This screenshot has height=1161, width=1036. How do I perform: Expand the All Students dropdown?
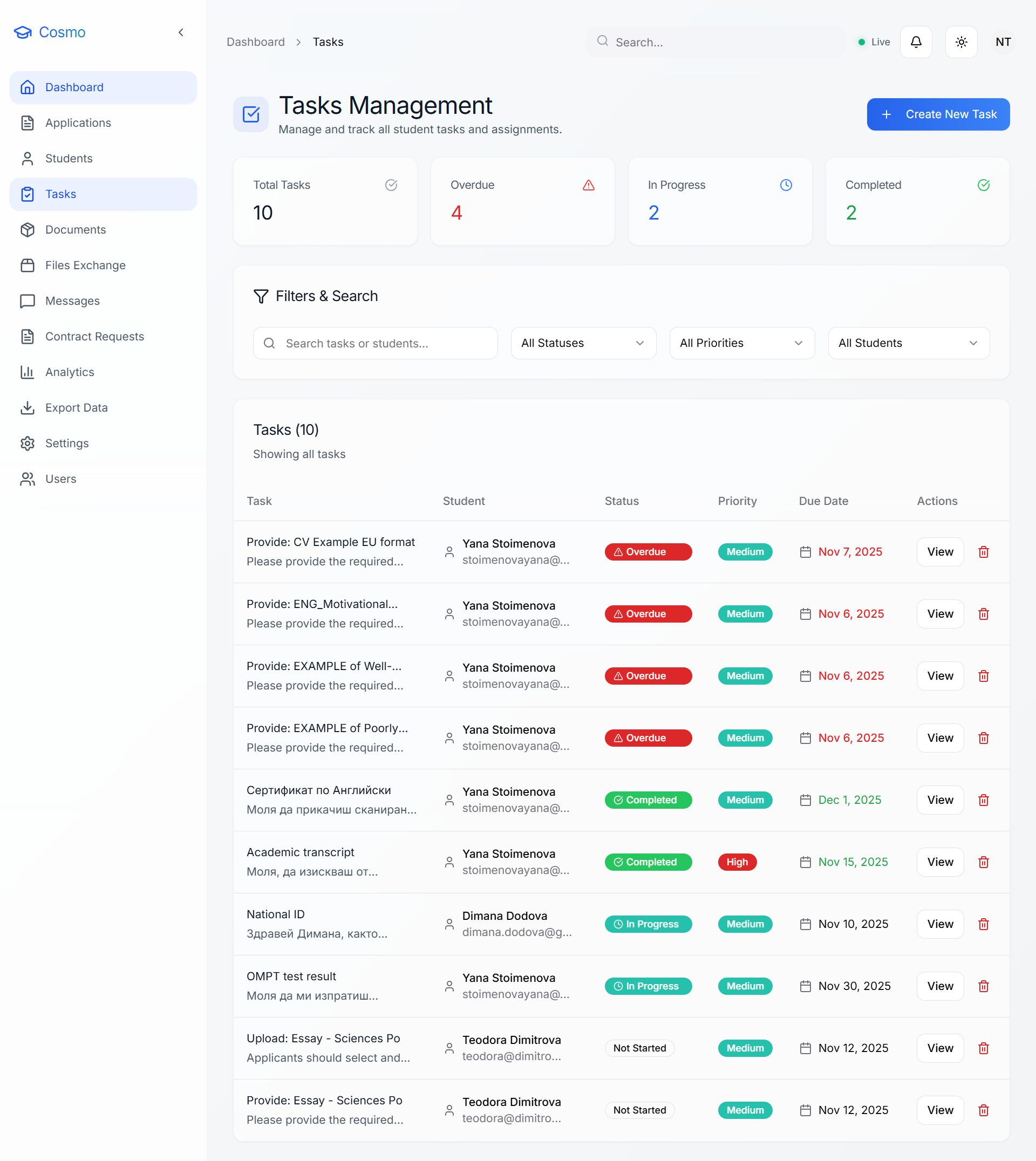coord(908,343)
